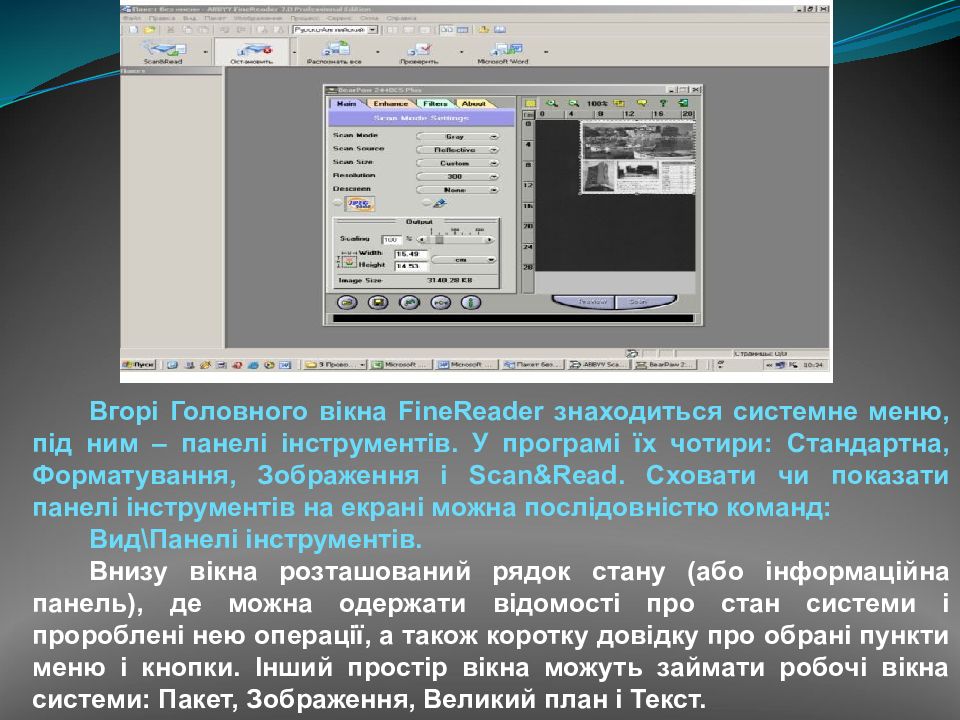This screenshot has width=960, height=720.
Task: Click the Width value field
Action: coord(411,253)
